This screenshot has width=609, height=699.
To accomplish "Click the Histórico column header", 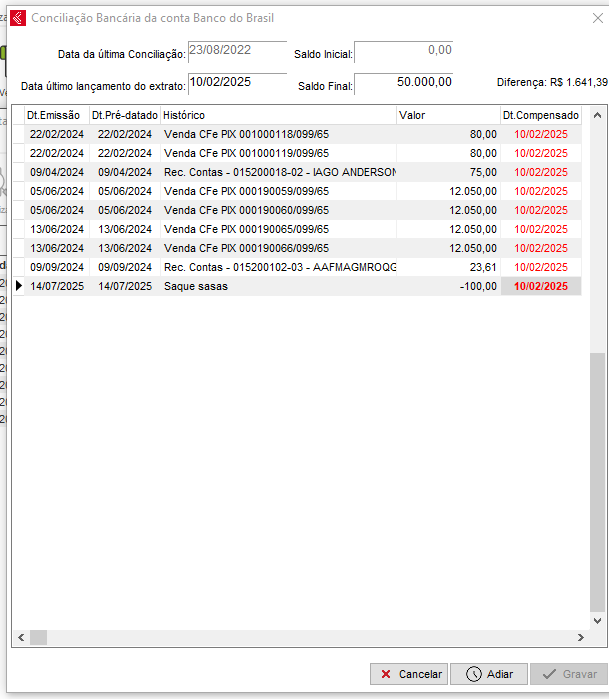I will (x=277, y=115).
